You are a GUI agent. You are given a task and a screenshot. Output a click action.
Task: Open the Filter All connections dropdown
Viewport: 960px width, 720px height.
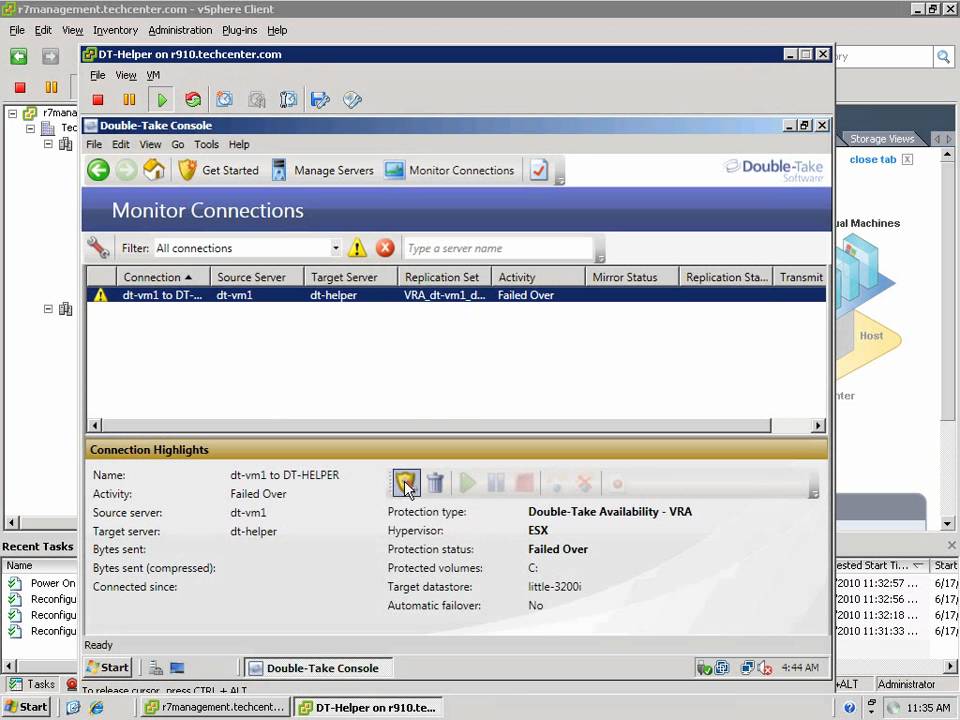(x=336, y=248)
